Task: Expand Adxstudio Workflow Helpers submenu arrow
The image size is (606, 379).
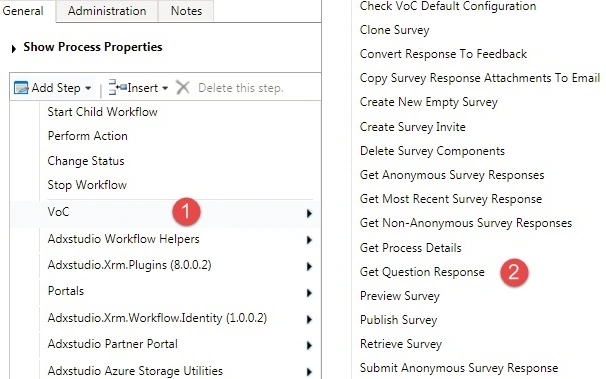Action: point(309,240)
